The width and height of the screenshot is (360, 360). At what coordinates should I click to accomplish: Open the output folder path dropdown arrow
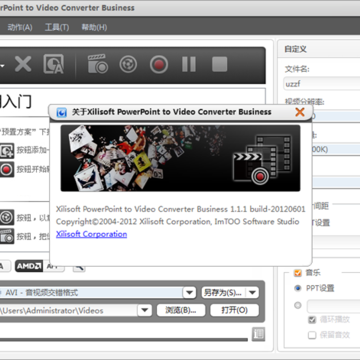(145, 310)
